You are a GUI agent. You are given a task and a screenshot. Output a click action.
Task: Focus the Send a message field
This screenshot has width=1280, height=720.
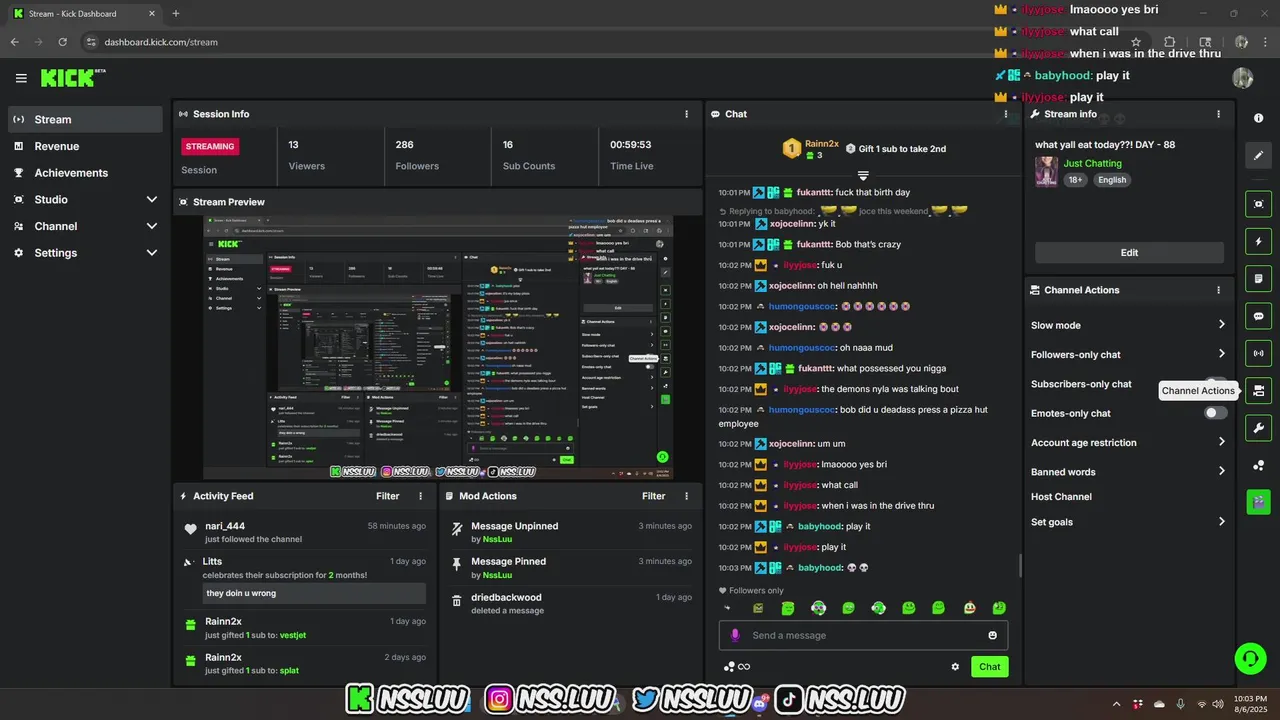click(x=863, y=635)
